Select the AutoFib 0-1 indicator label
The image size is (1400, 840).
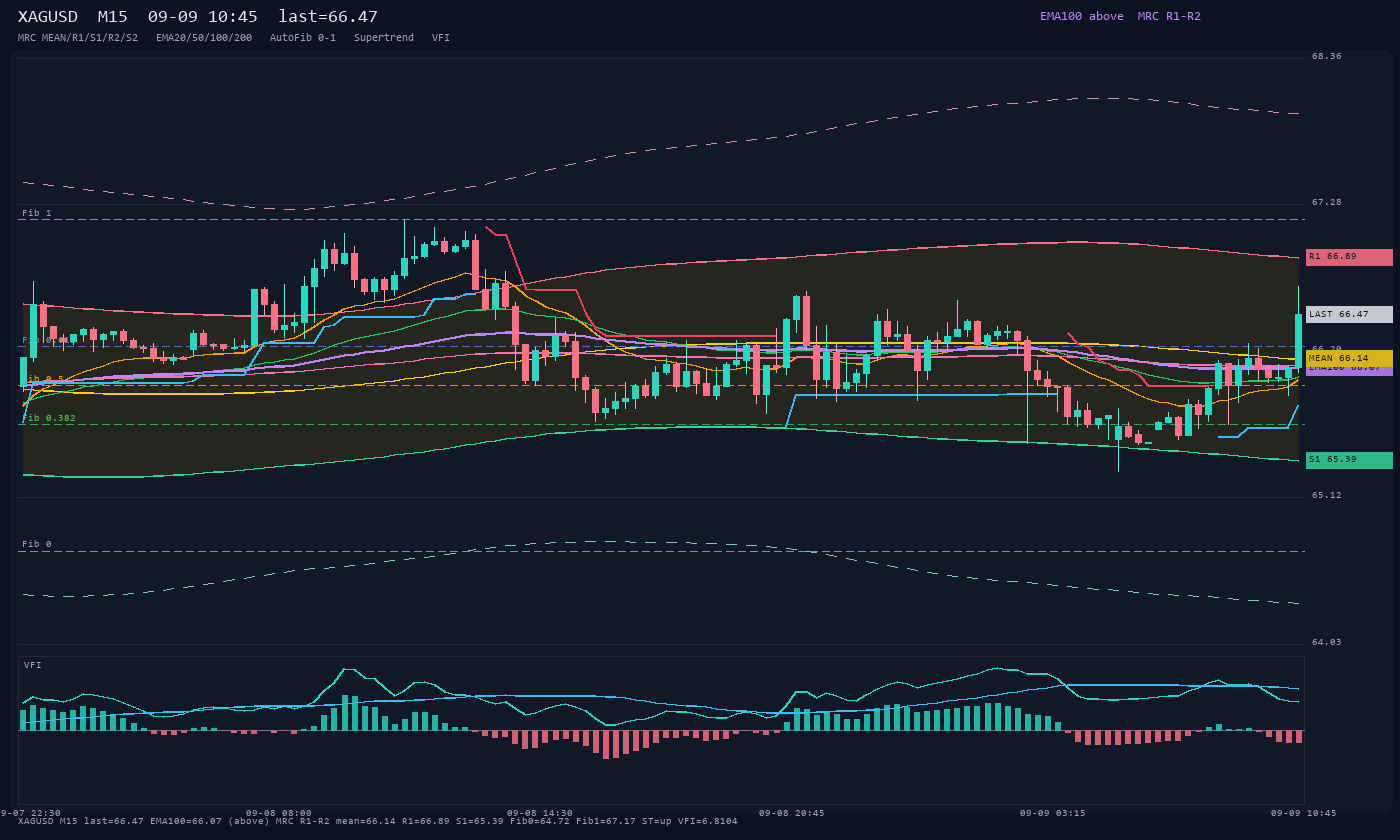pos(303,38)
